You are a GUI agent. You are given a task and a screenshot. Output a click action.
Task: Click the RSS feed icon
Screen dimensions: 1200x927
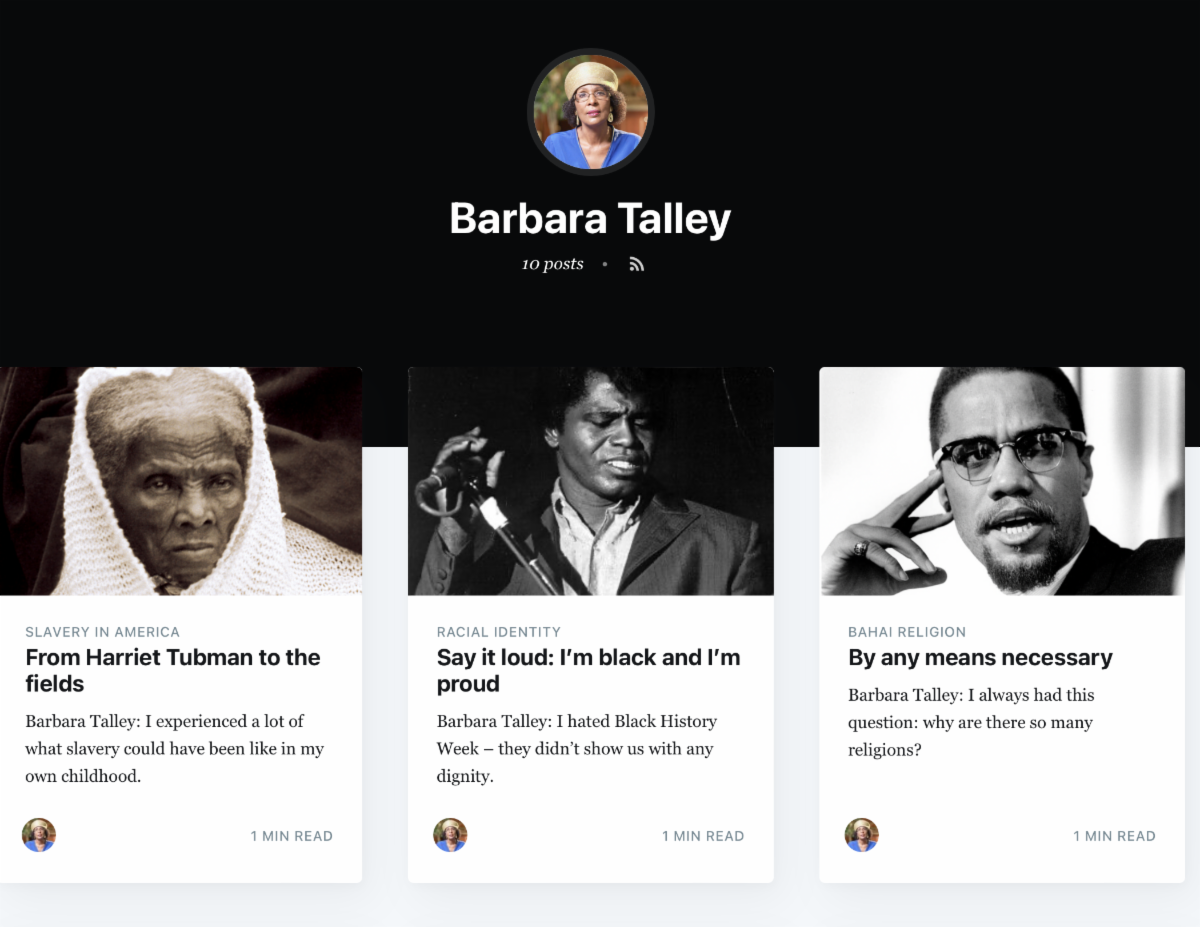tap(636, 265)
